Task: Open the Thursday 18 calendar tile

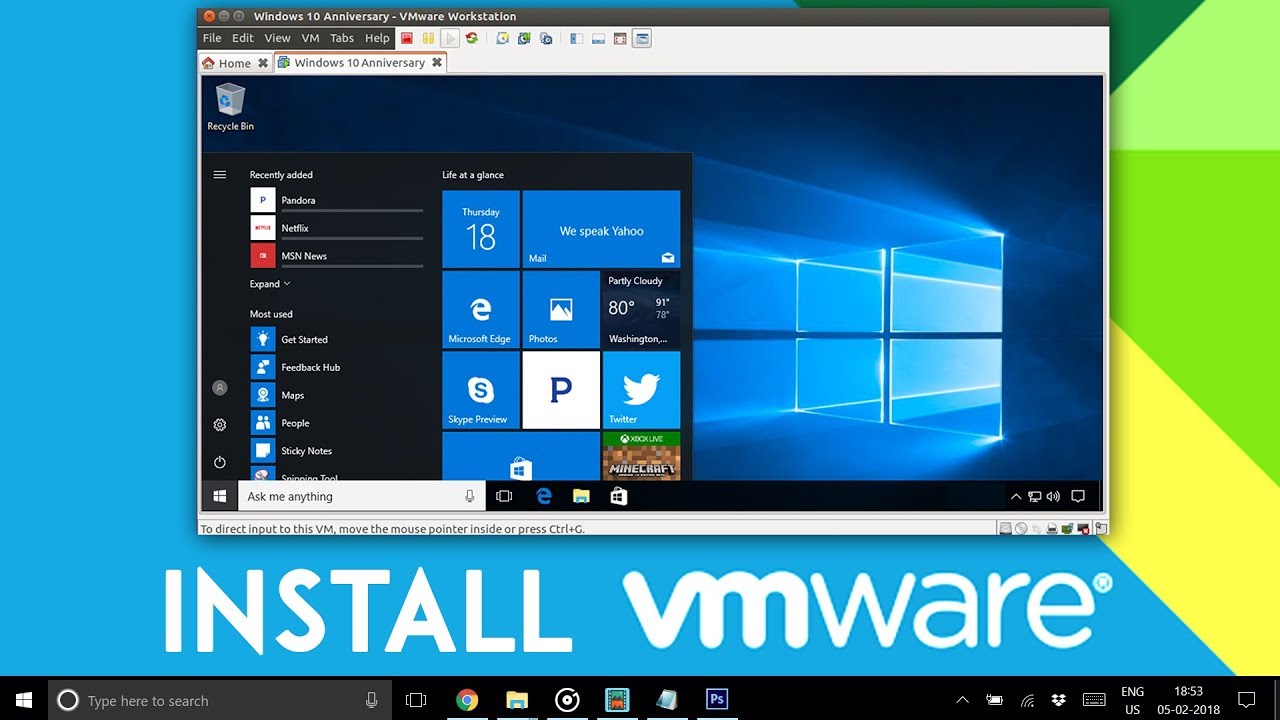Action: (481, 229)
